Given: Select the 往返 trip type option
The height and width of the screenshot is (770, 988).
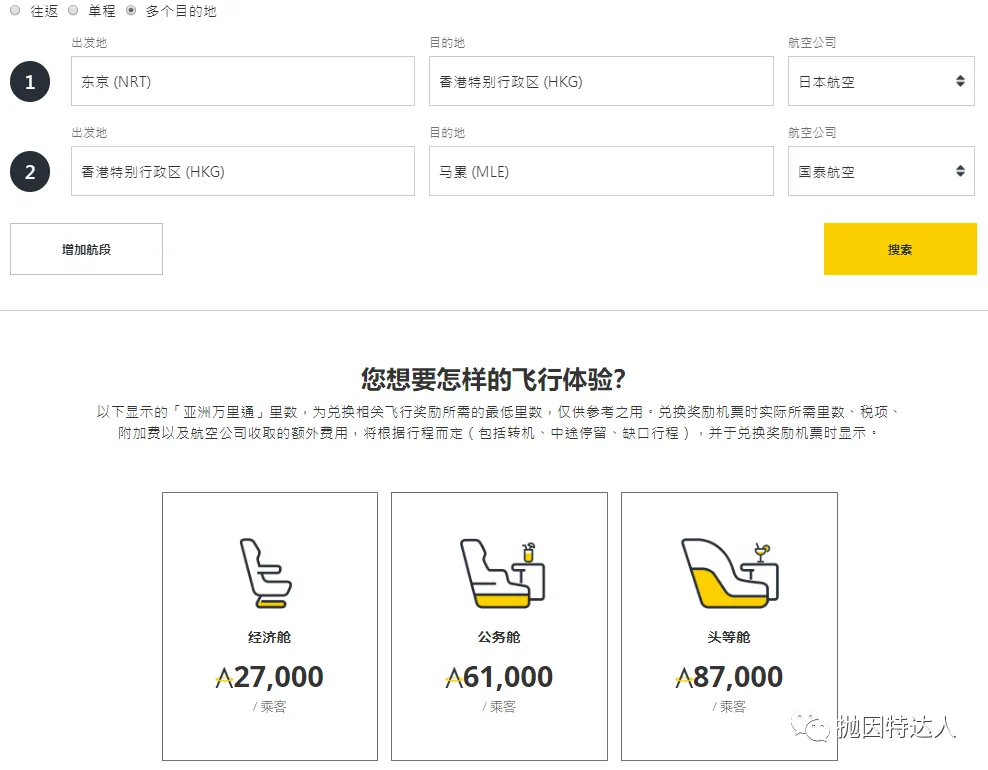Looking at the screenshot, I should (x=14, y=11).
